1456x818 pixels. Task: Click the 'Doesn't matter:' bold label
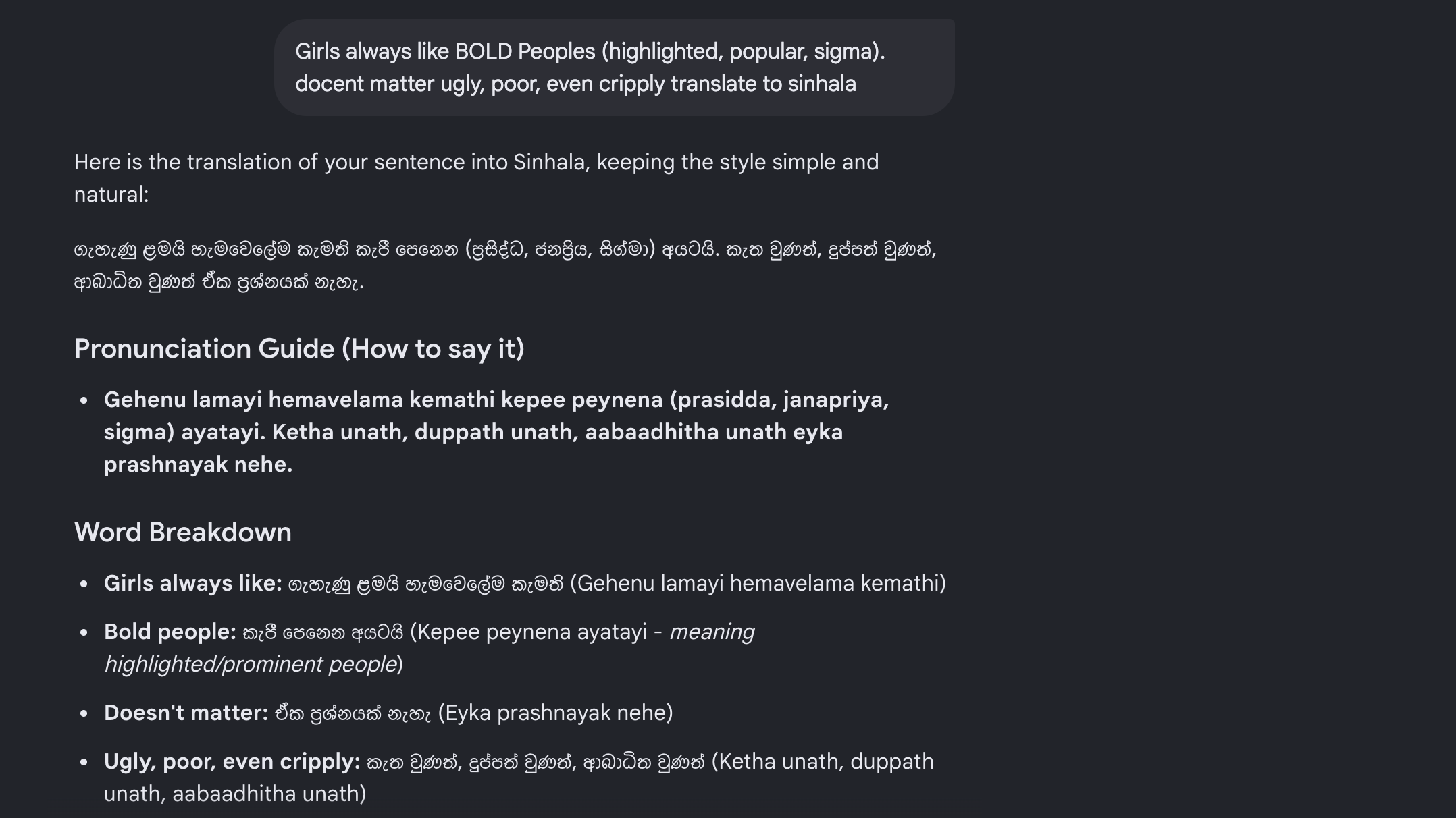[186, 713]
